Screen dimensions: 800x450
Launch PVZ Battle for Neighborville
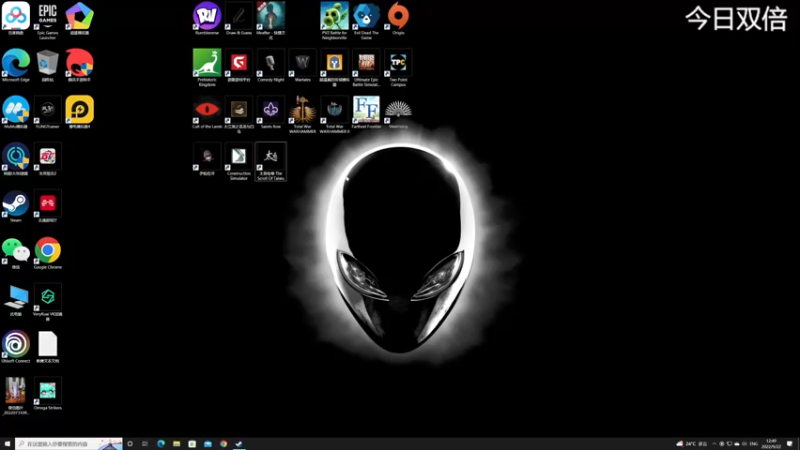tap(334, 20)
